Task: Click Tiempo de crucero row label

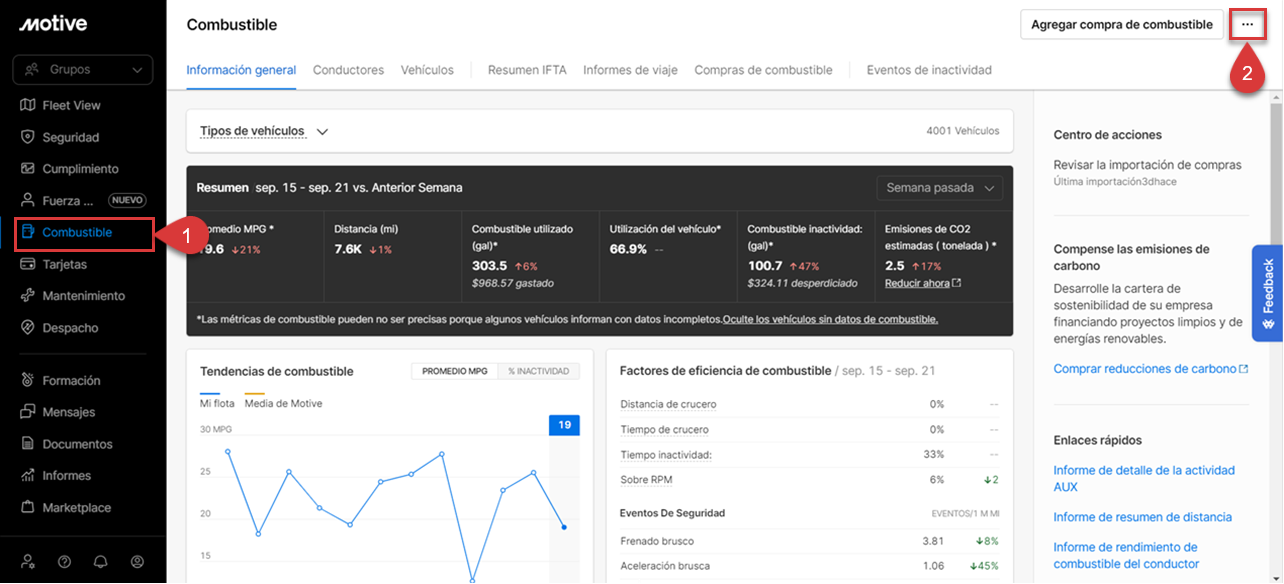Action: click(x=664, y=429)
